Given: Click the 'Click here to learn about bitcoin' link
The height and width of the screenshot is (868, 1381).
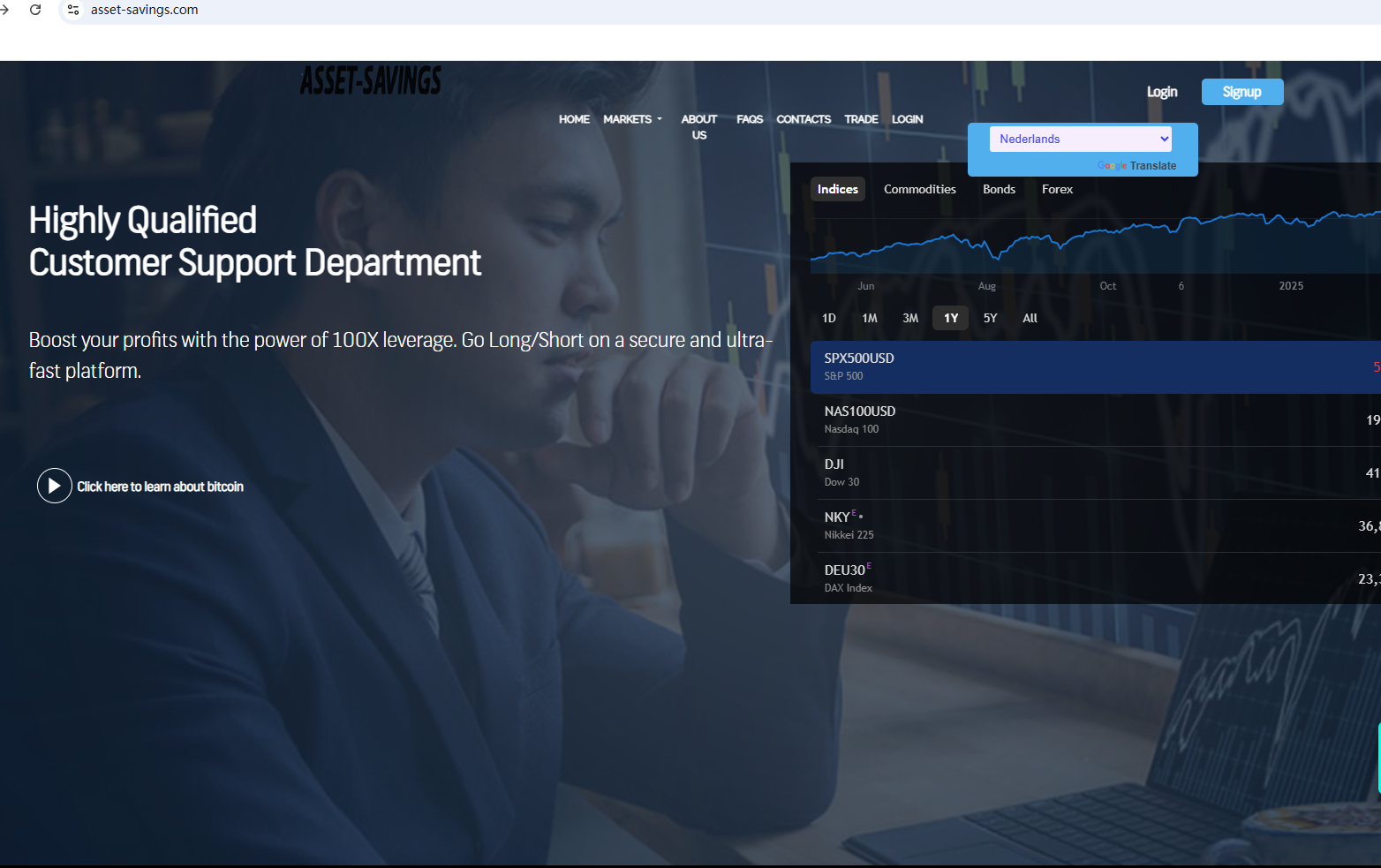Looking at the screenshot, I should [160, 487].
